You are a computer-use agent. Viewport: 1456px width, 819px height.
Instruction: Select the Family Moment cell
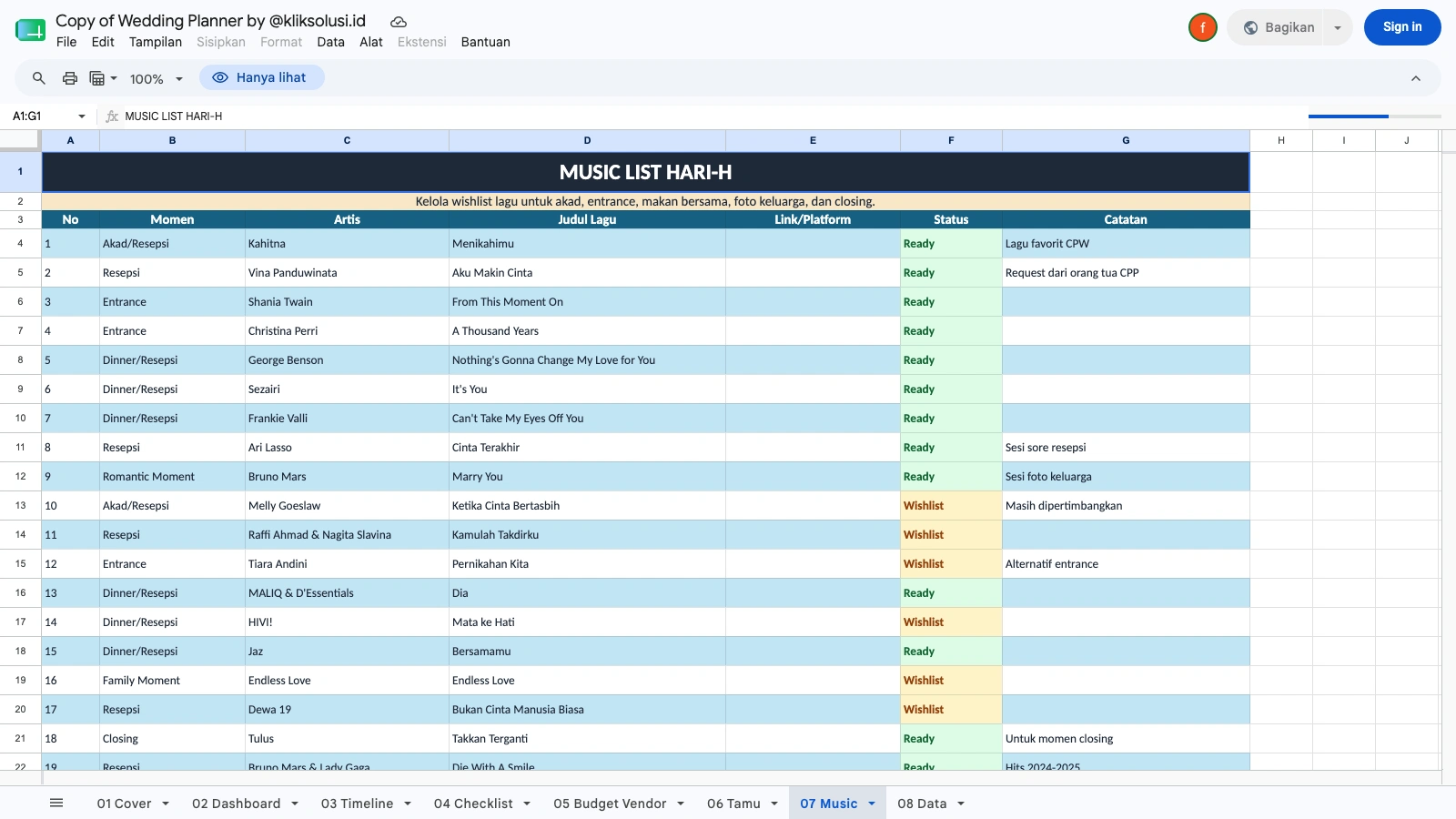point(172,681)
